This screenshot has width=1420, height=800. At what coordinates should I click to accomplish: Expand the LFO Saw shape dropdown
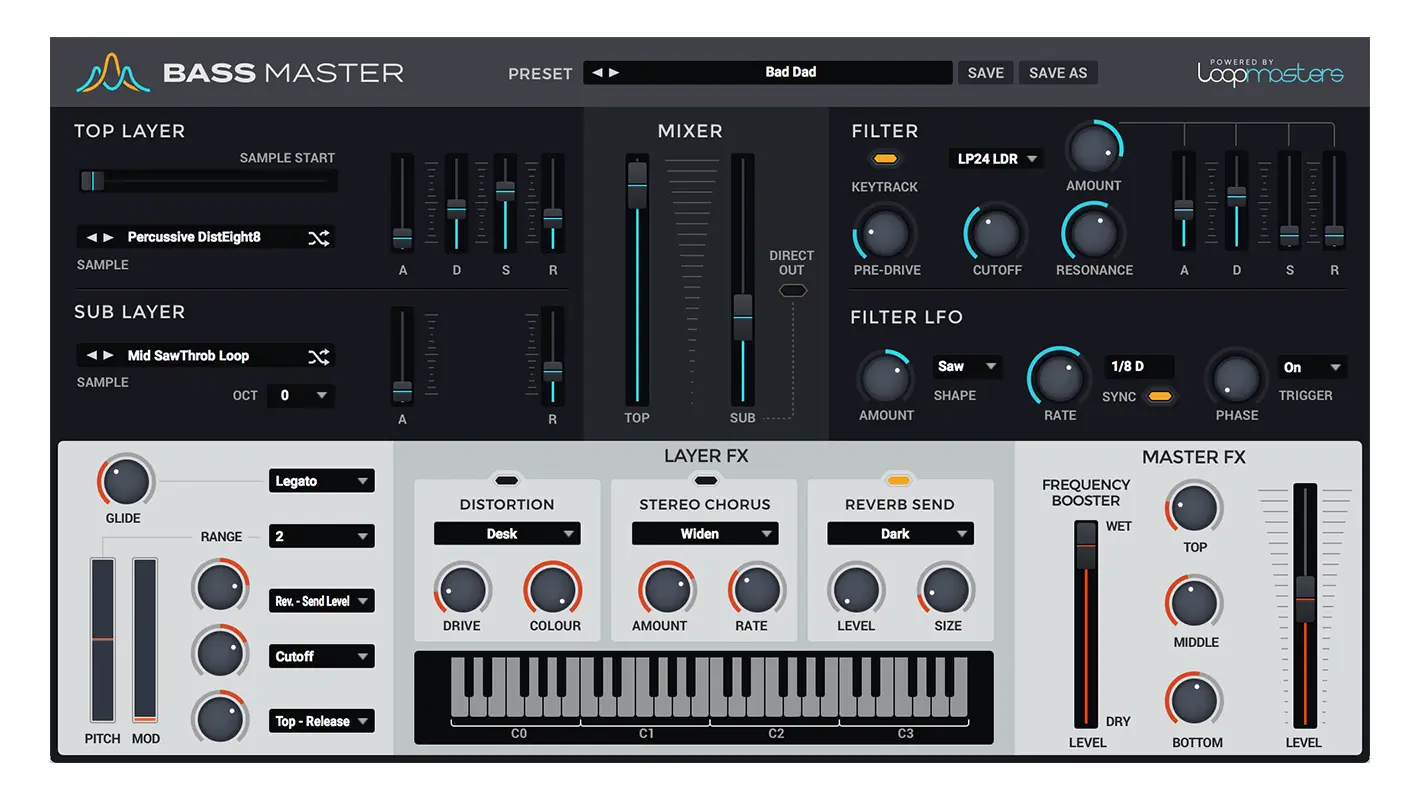[x=967, y=367]
